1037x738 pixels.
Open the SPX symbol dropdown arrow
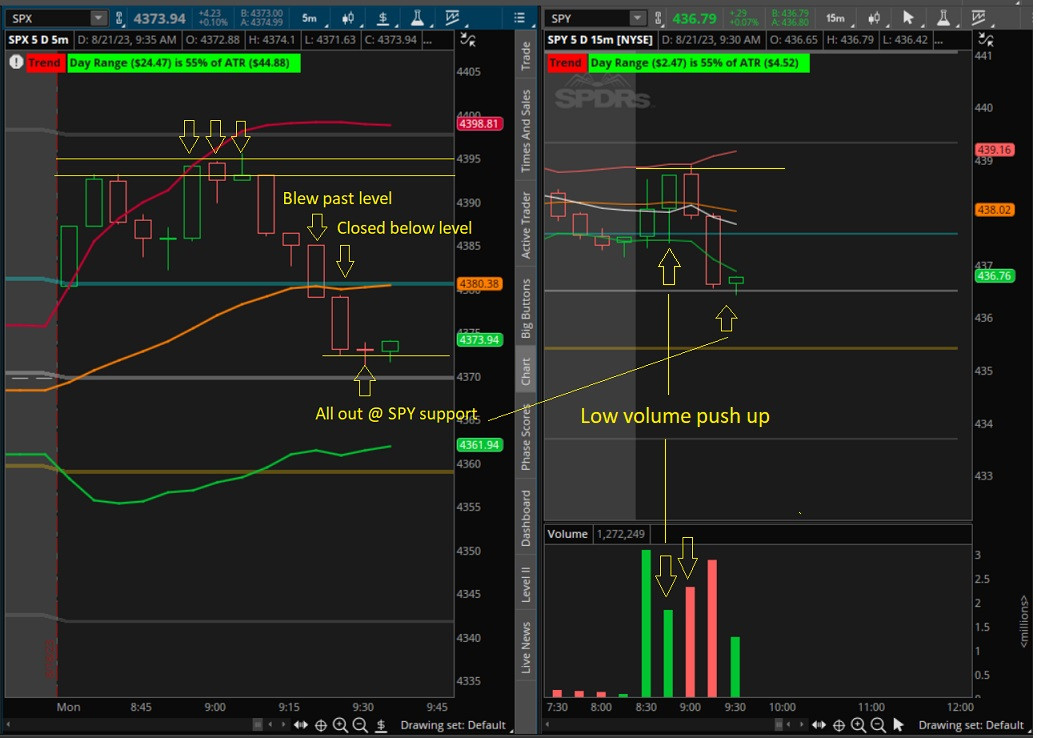tap(98, 18)
